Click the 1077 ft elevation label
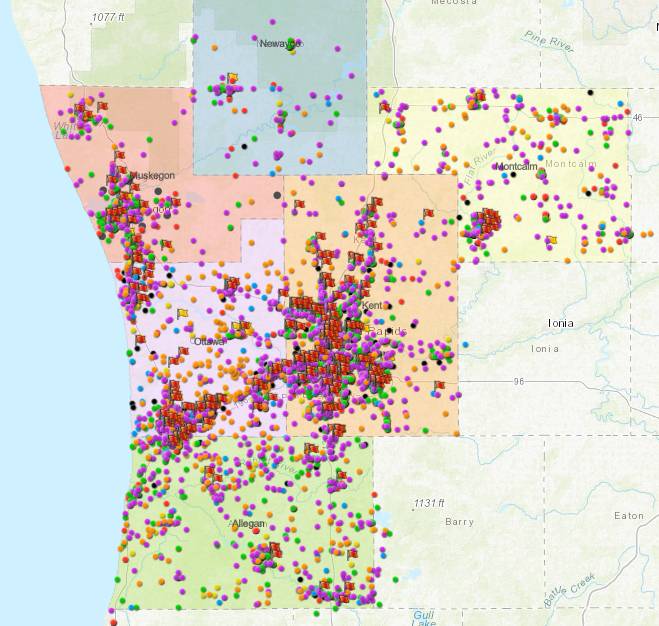Screen dimensions: 659x626 pos(108,18)
